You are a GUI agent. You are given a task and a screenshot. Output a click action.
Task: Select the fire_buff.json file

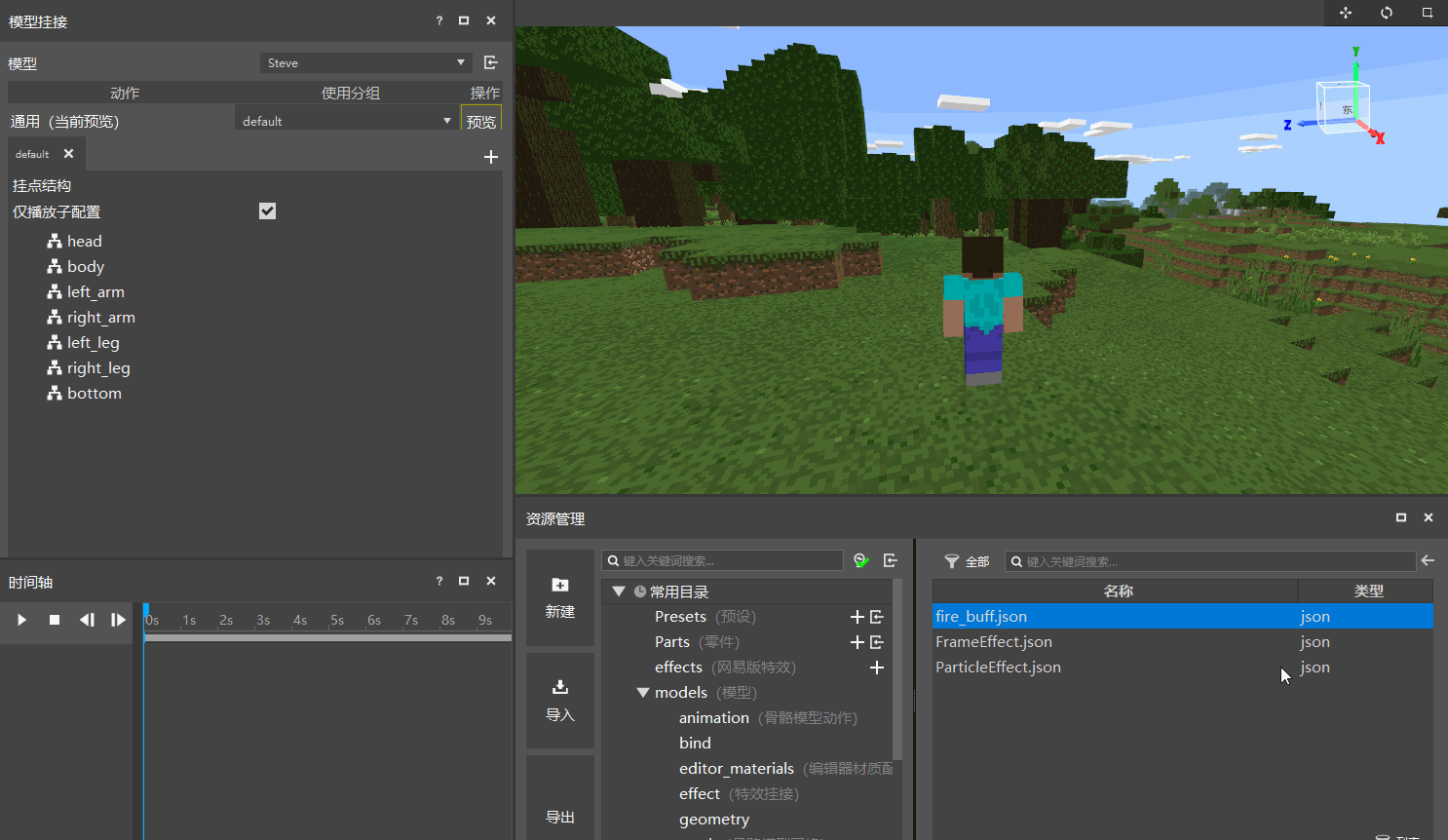click(1183, 617)
